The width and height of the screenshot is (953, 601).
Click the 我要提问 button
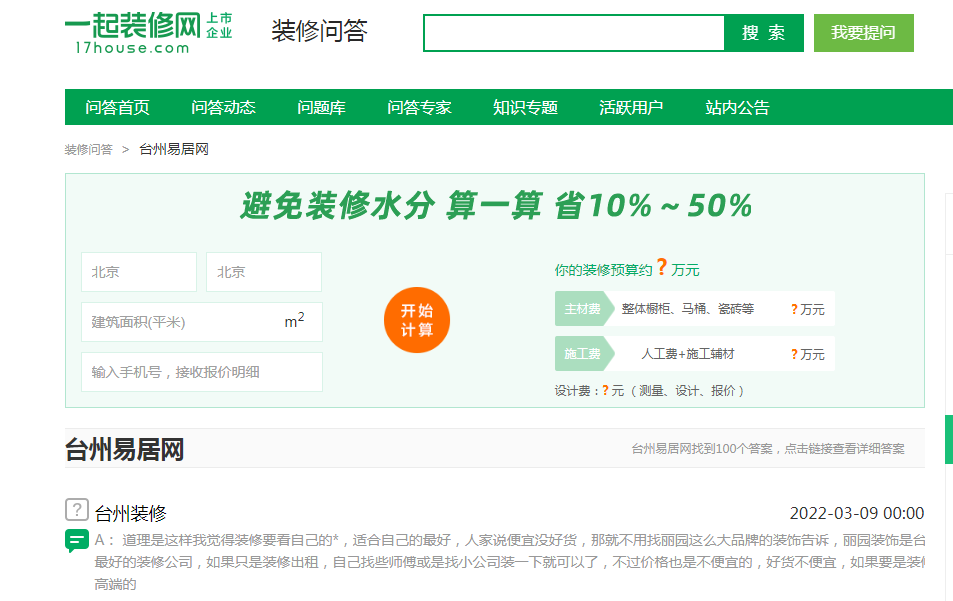[x=864, y=33]
